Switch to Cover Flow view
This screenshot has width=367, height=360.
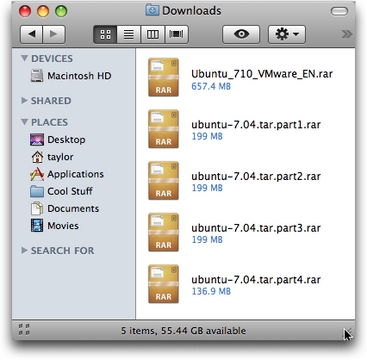[x=176, y=34]
